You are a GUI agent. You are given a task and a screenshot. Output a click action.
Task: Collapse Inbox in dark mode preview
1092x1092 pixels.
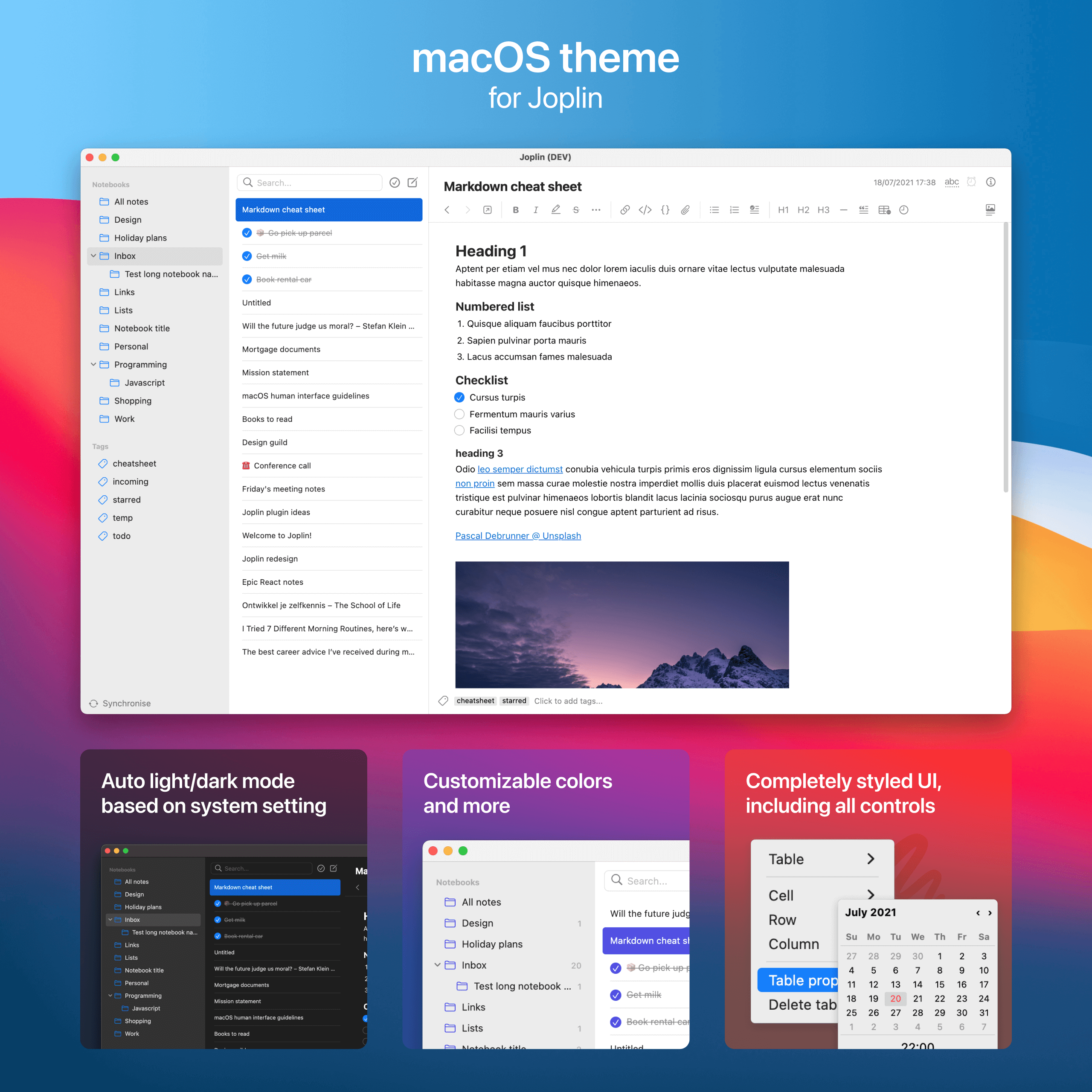[110, 920]
